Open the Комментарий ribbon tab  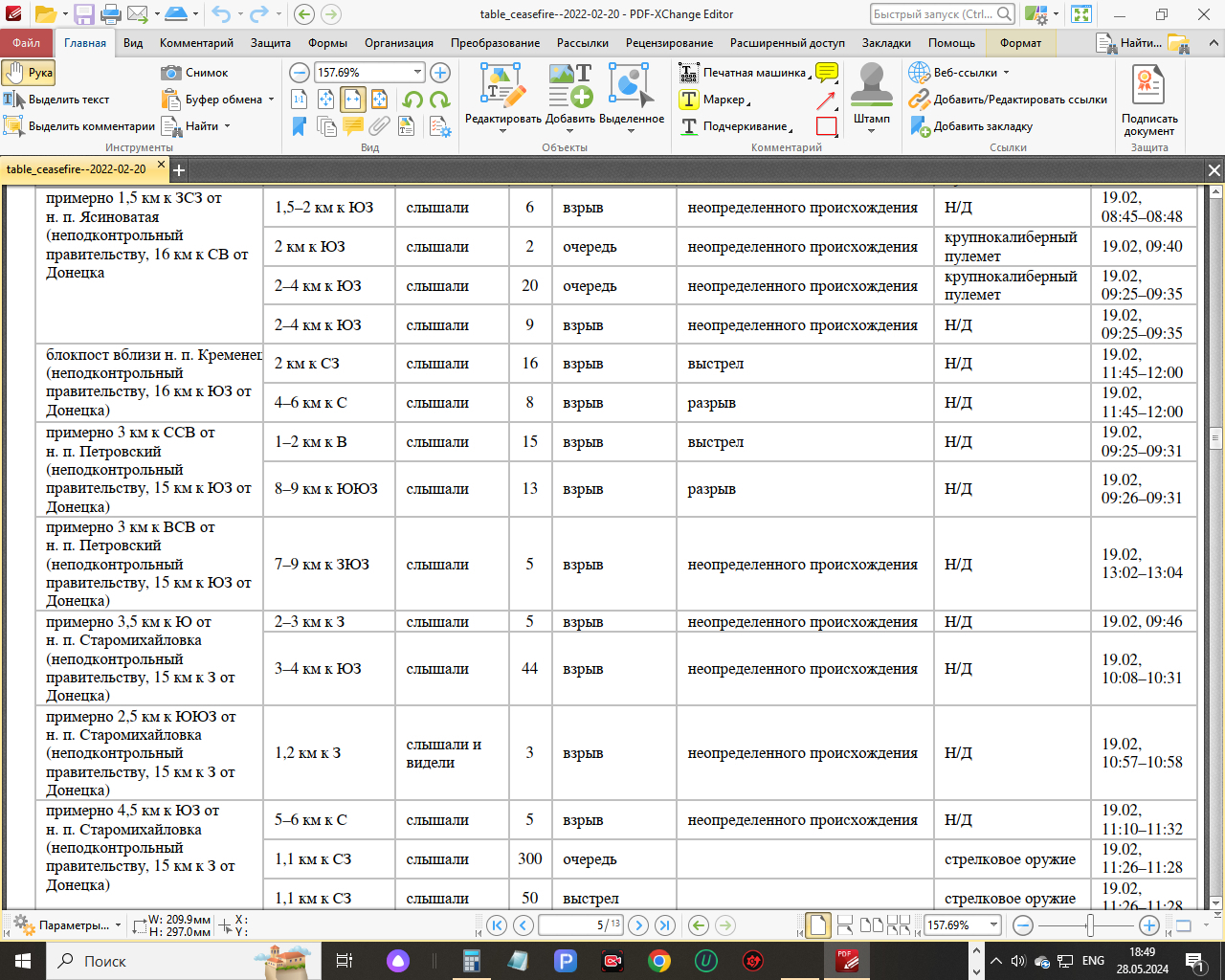[196, 43]
